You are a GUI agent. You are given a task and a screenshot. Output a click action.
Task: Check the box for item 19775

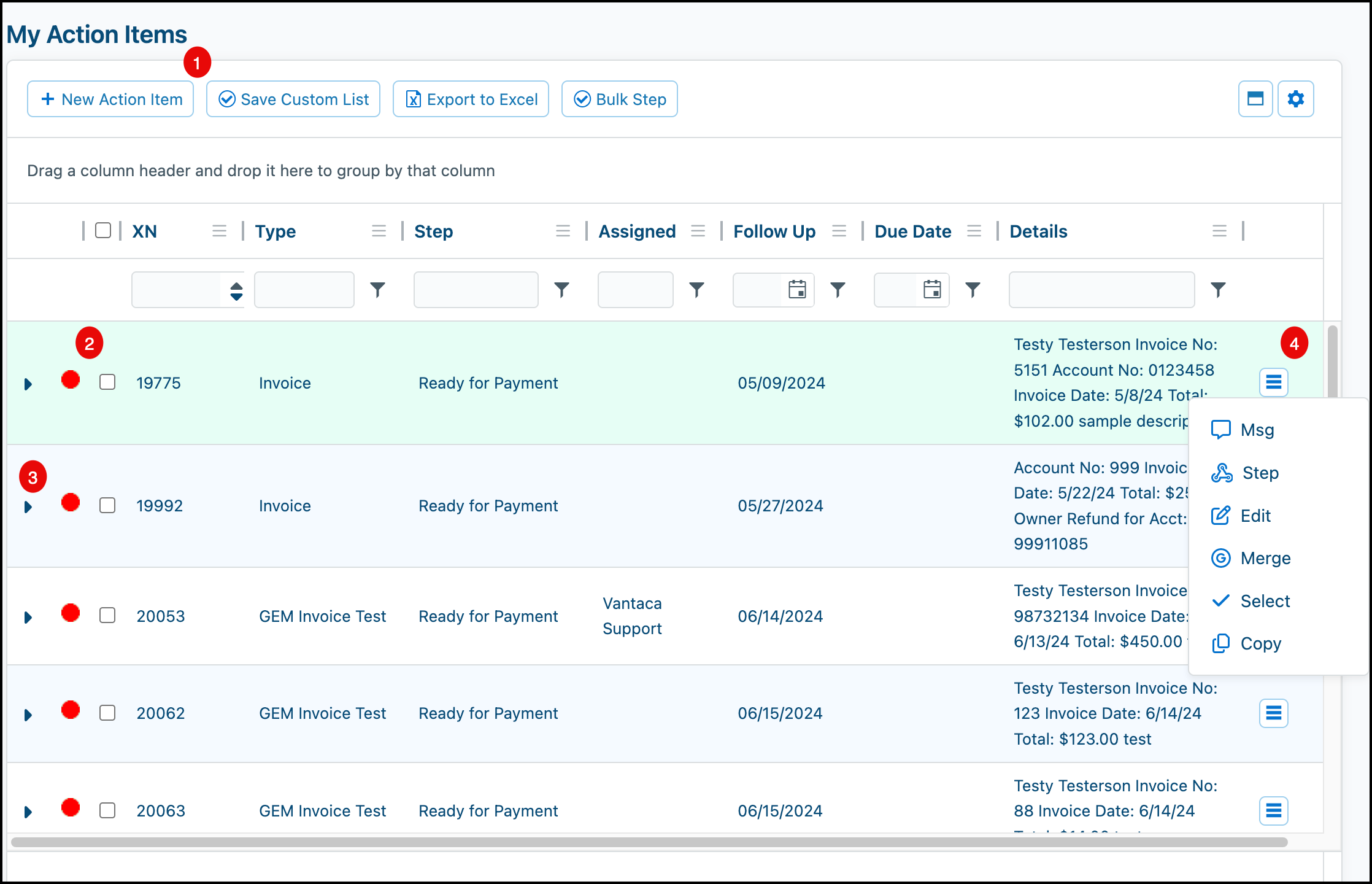coord(107,382)
